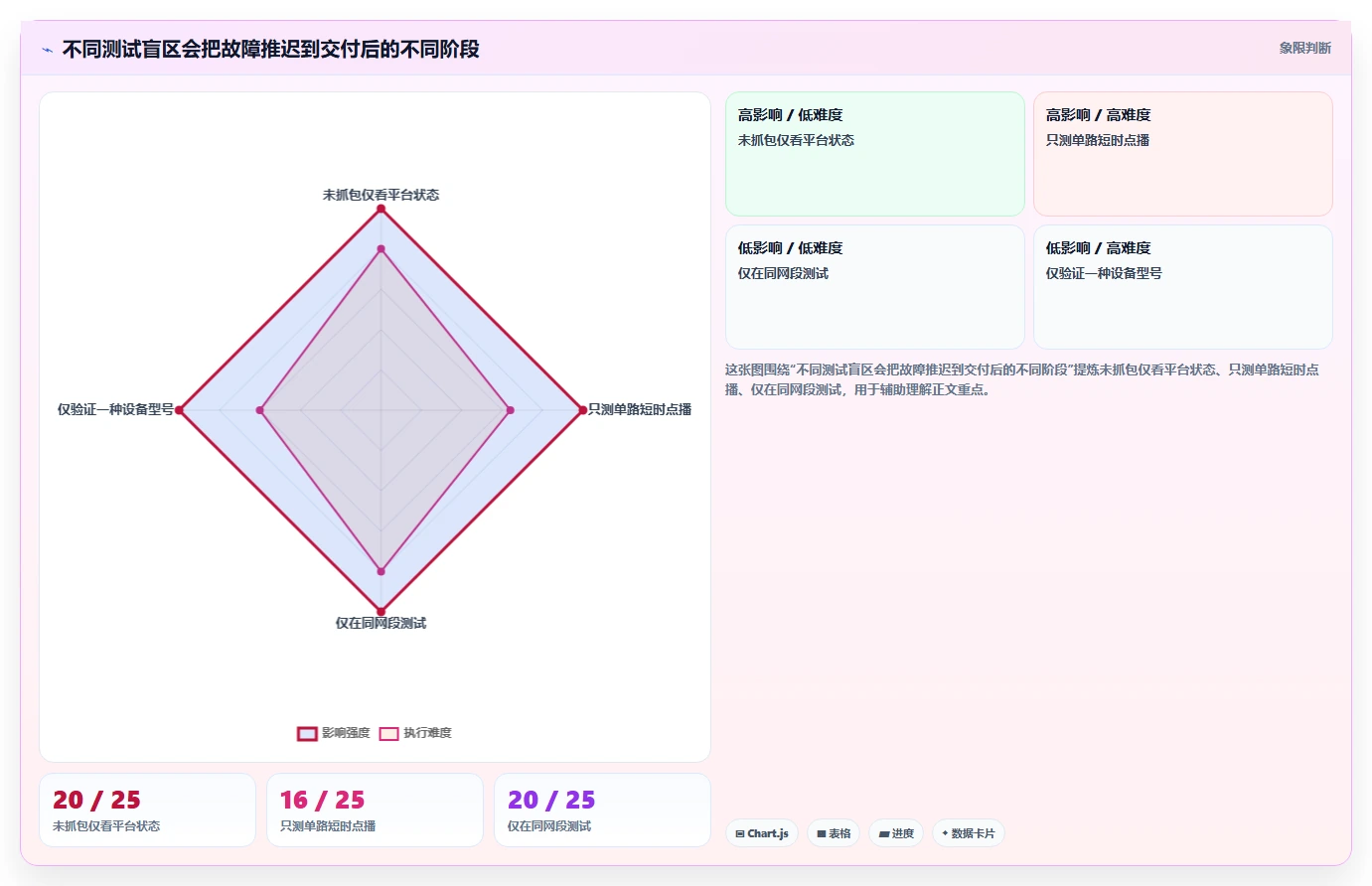The width and height of the screenshot is (1372, 886).
Task: Click the 数据卡片 chip star icon
Action: pos(945,833)
